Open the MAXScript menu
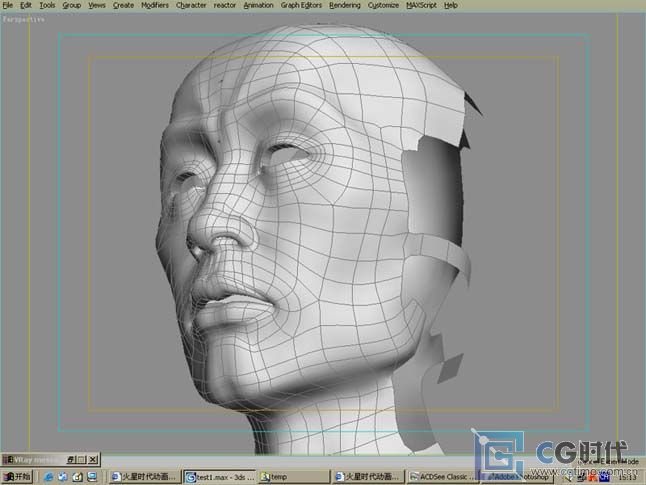The width and height of the screenshot is (646, 485). 421,5
